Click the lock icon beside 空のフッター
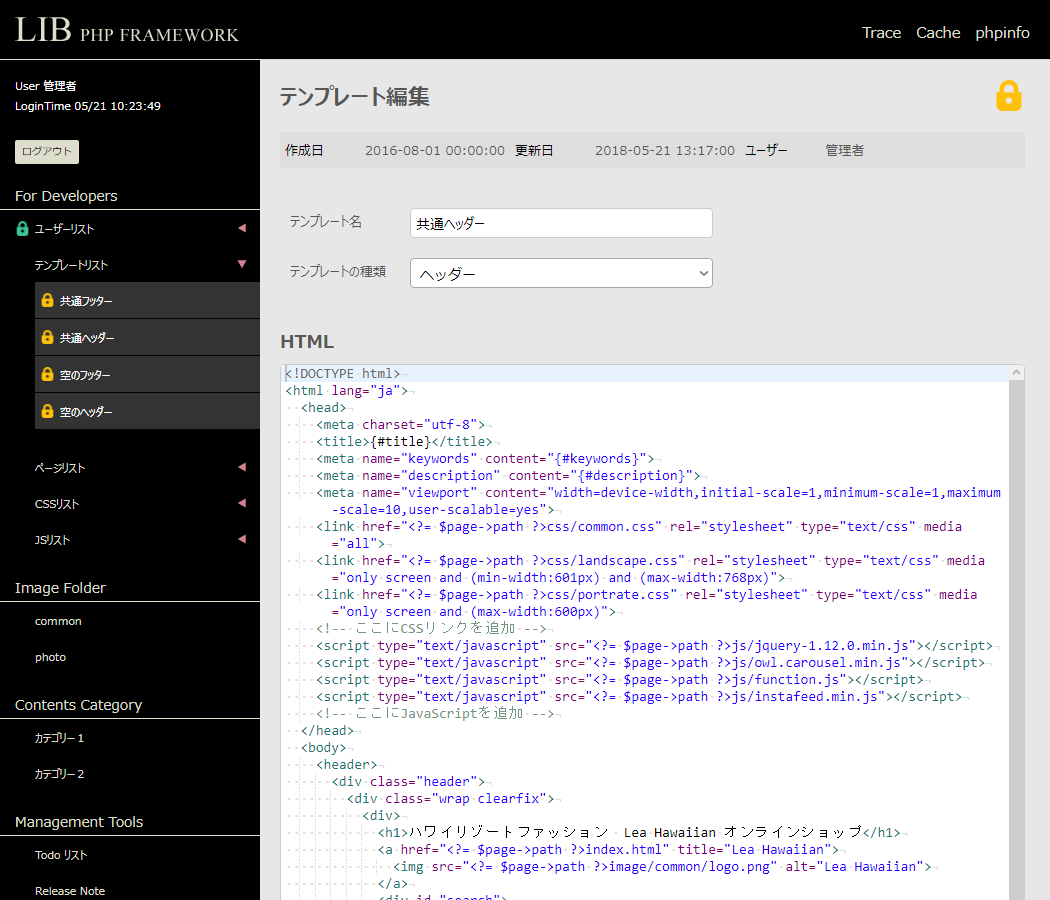This screenshot has height=900, width=1050. click(x=46, y=375)
